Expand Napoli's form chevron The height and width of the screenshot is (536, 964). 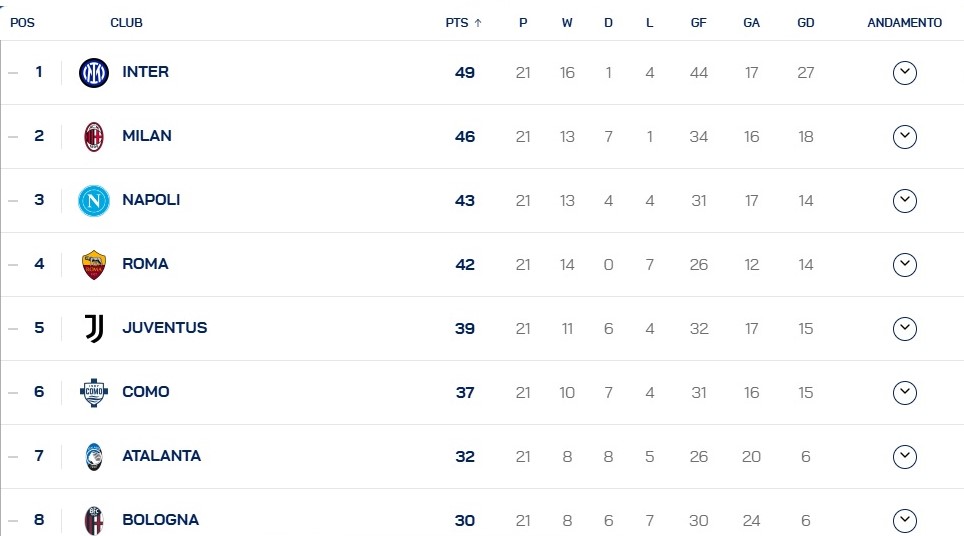pos(904,200)
